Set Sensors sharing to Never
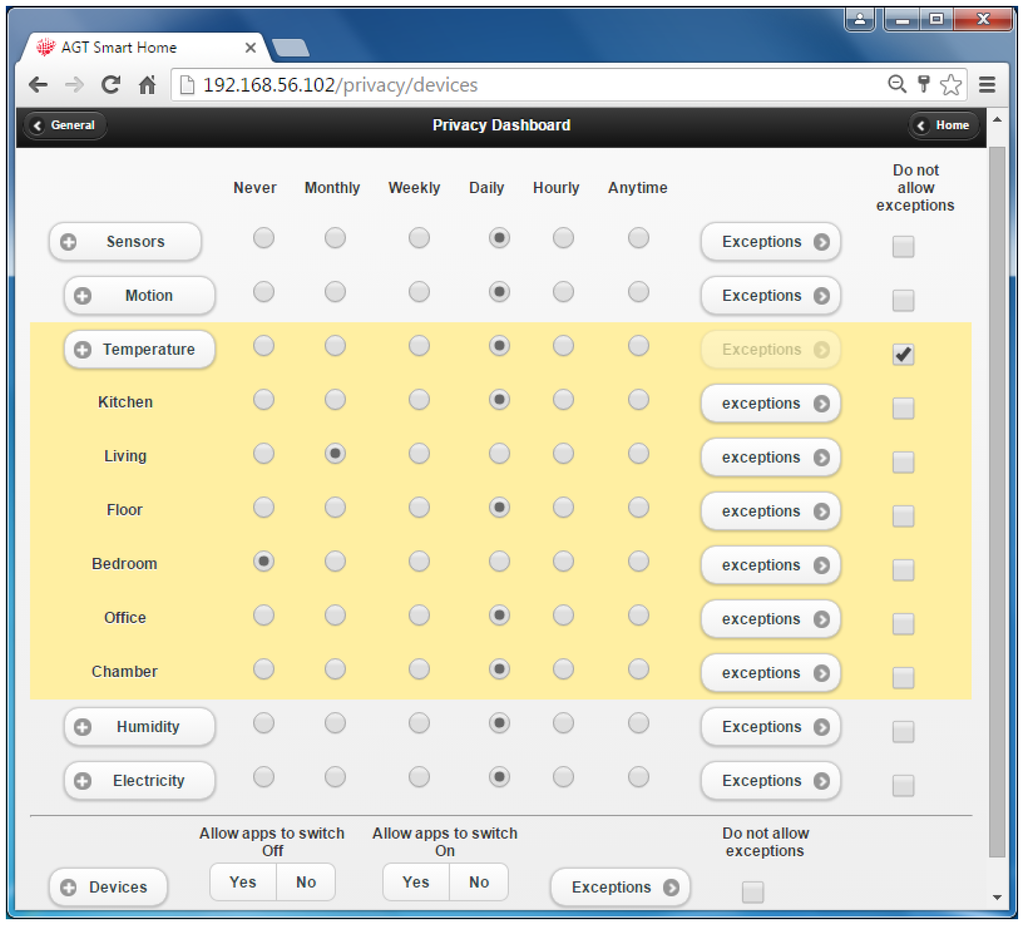Image resolution: width=1024 pixels, height=926 pixels. click(x=264, y=238)
